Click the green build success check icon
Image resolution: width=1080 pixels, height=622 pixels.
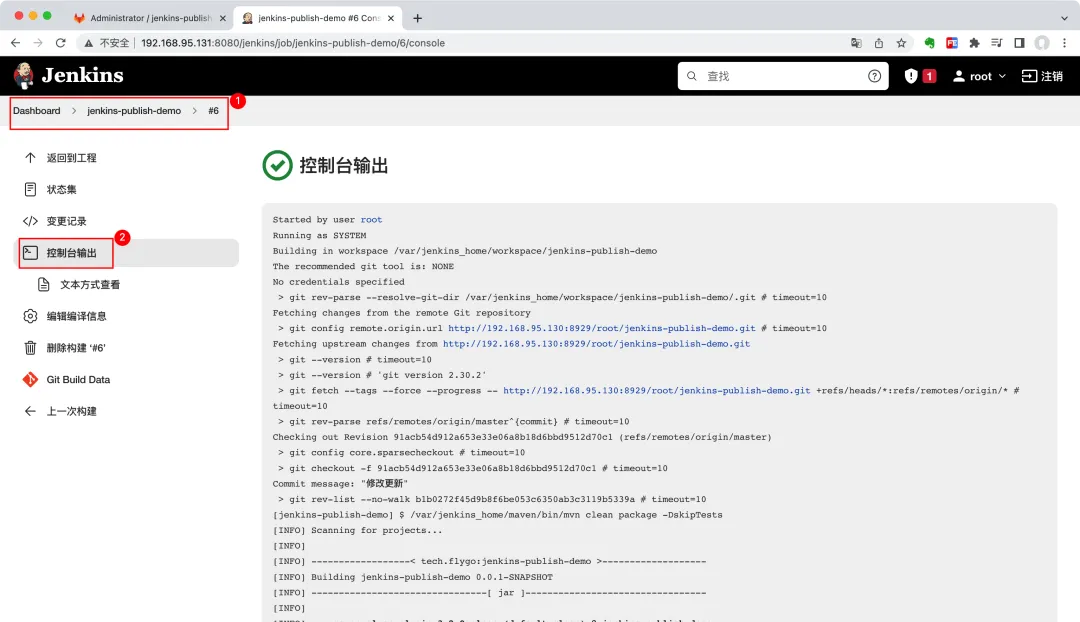278,165
